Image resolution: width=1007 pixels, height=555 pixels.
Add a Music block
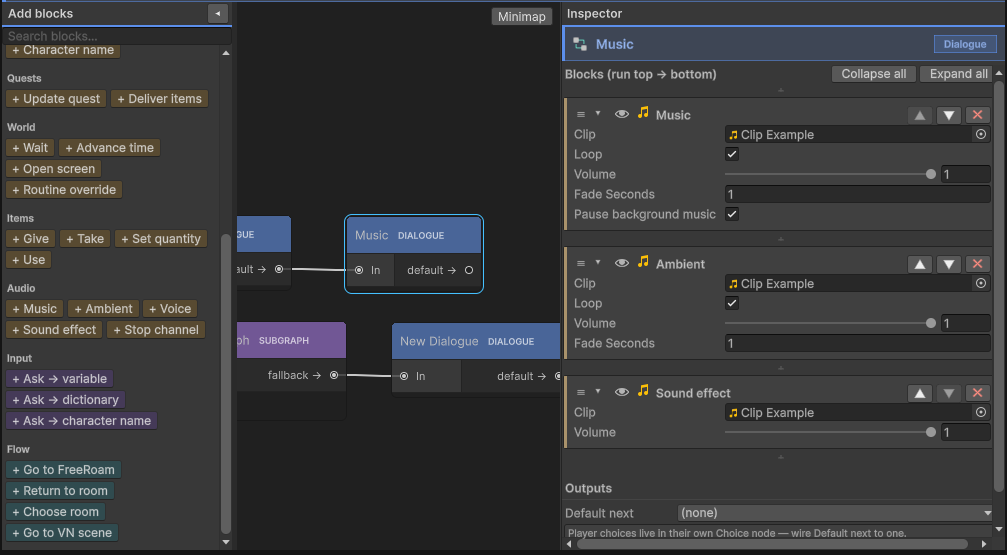pyautogui.click(x=35, y=309)
